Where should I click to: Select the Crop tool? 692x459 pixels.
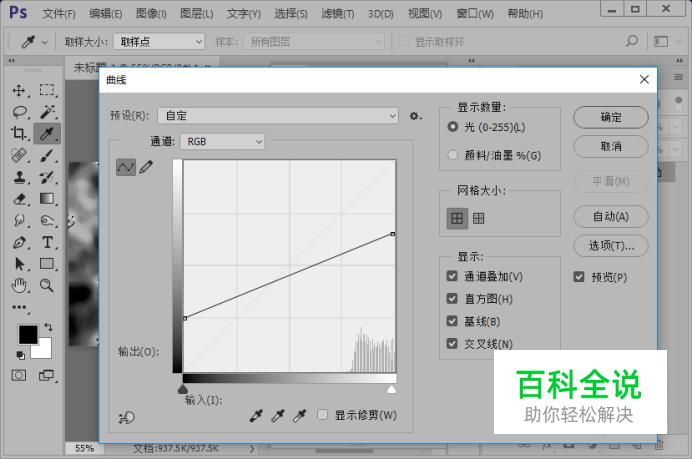click(19, 133)
